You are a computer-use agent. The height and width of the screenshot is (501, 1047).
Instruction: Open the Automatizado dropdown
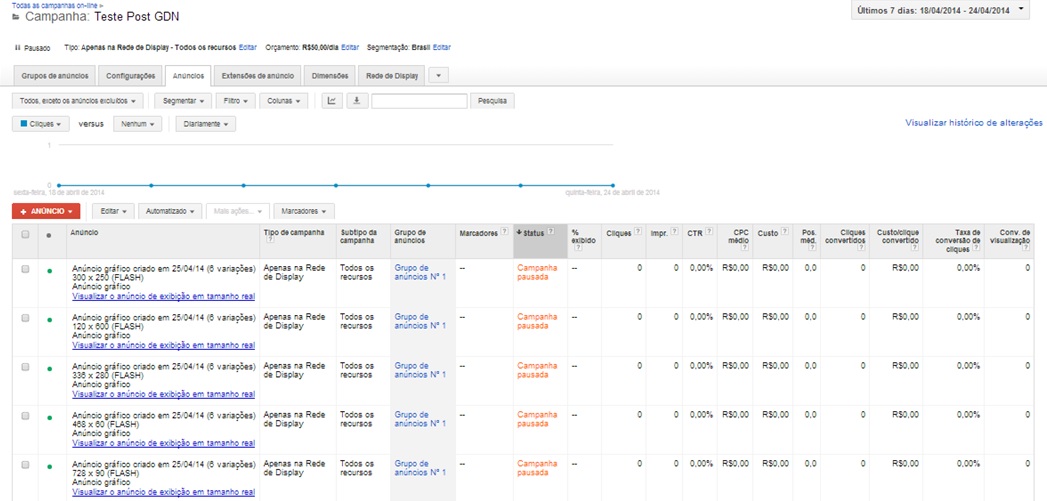170,211
